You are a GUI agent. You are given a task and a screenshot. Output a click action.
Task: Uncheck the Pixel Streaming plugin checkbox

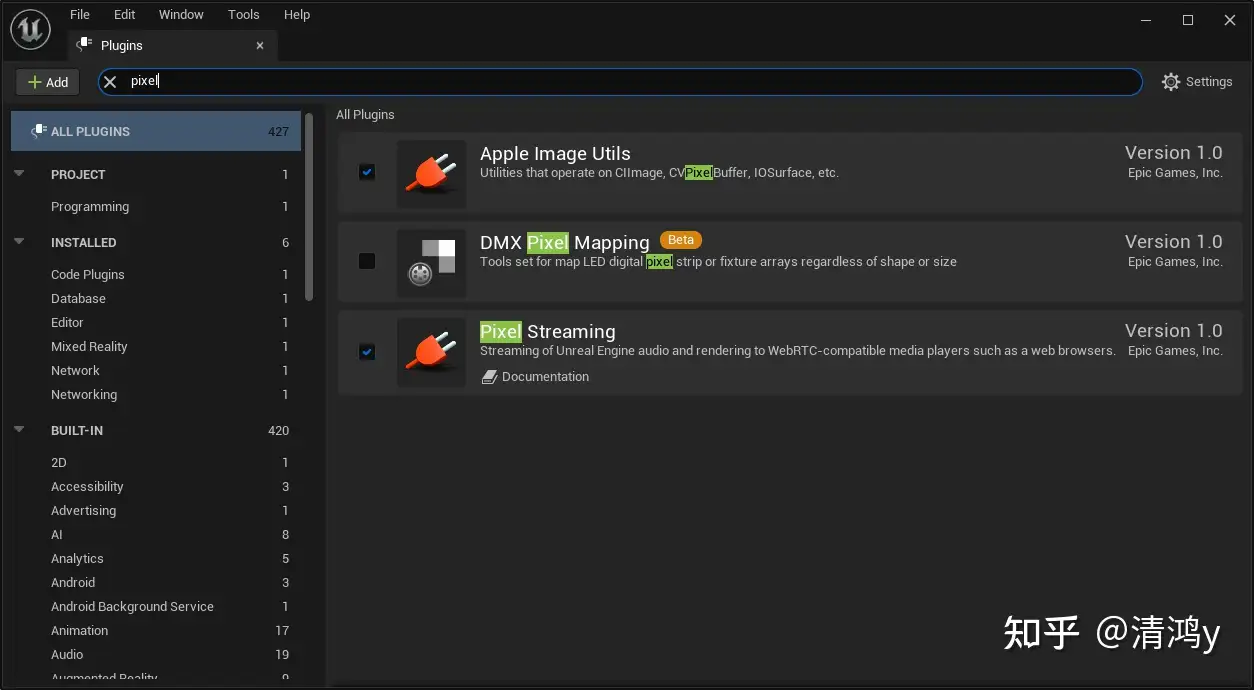[367, 352]
